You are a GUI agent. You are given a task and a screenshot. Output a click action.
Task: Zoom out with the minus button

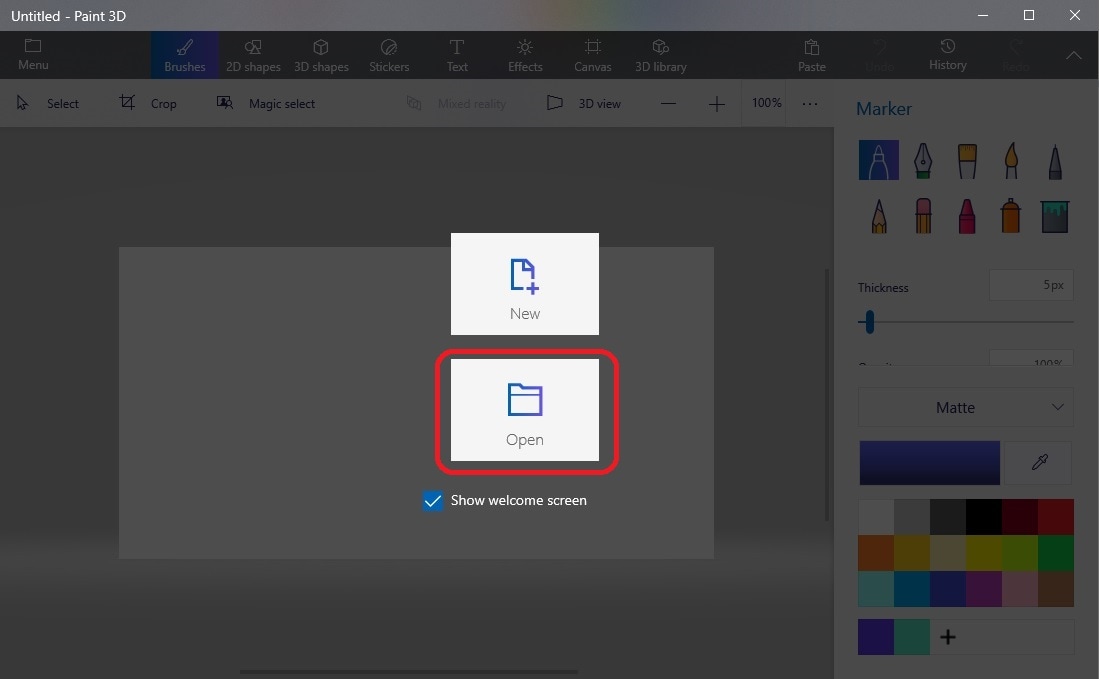[x=669, y=104]
